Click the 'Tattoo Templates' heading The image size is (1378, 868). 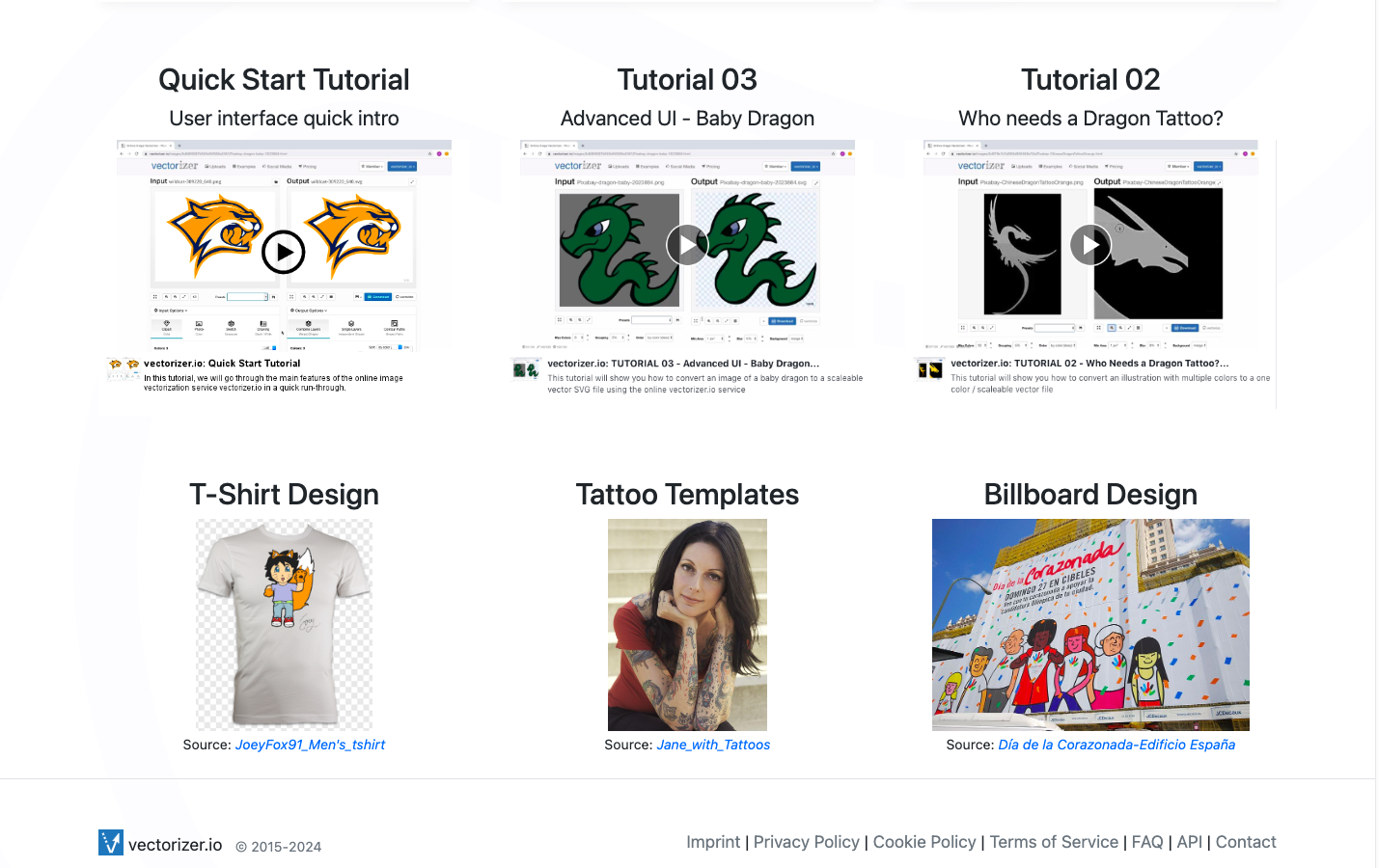coord(687,494)
